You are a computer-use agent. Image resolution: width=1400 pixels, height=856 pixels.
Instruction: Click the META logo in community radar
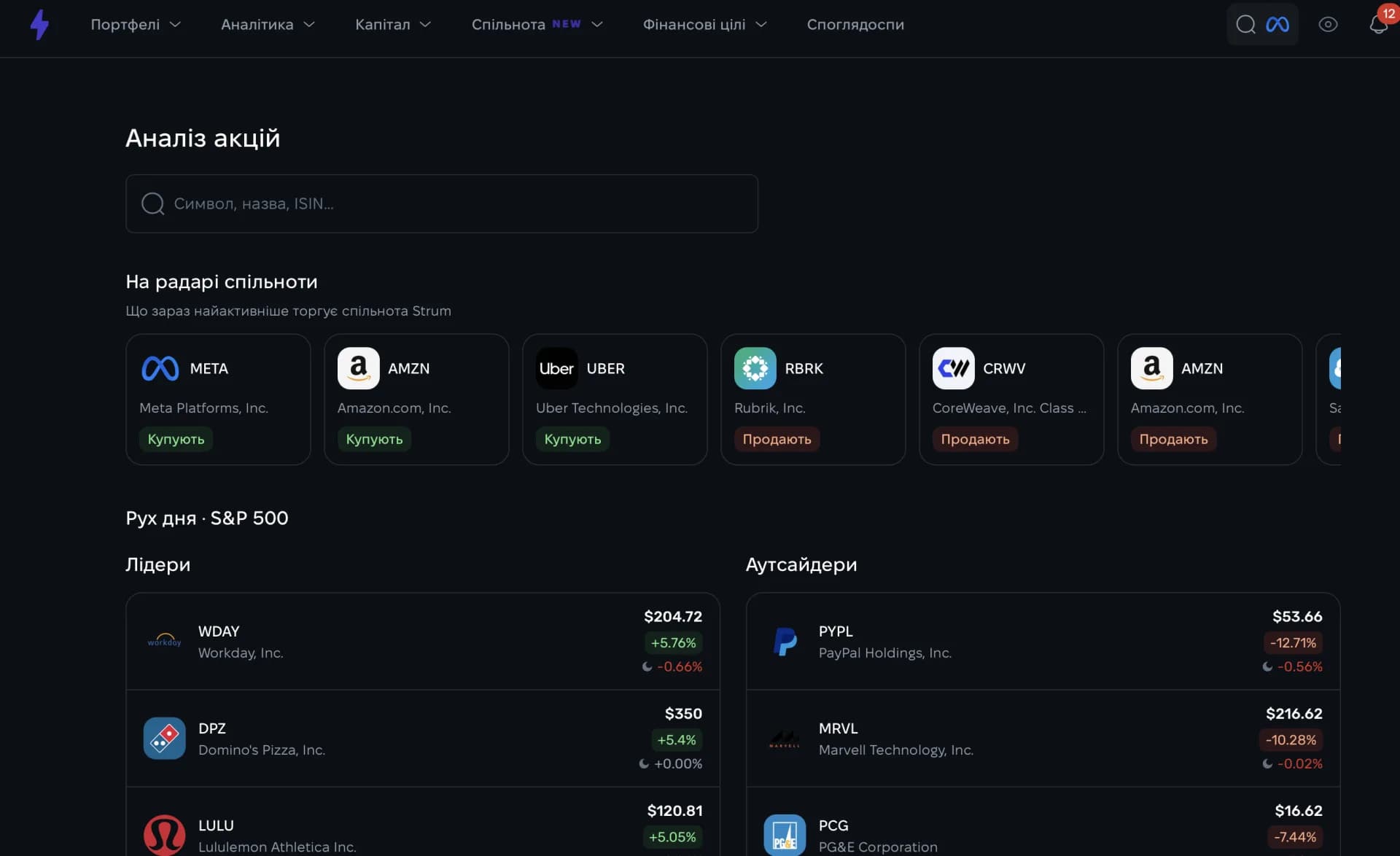(x=160, y=368)
